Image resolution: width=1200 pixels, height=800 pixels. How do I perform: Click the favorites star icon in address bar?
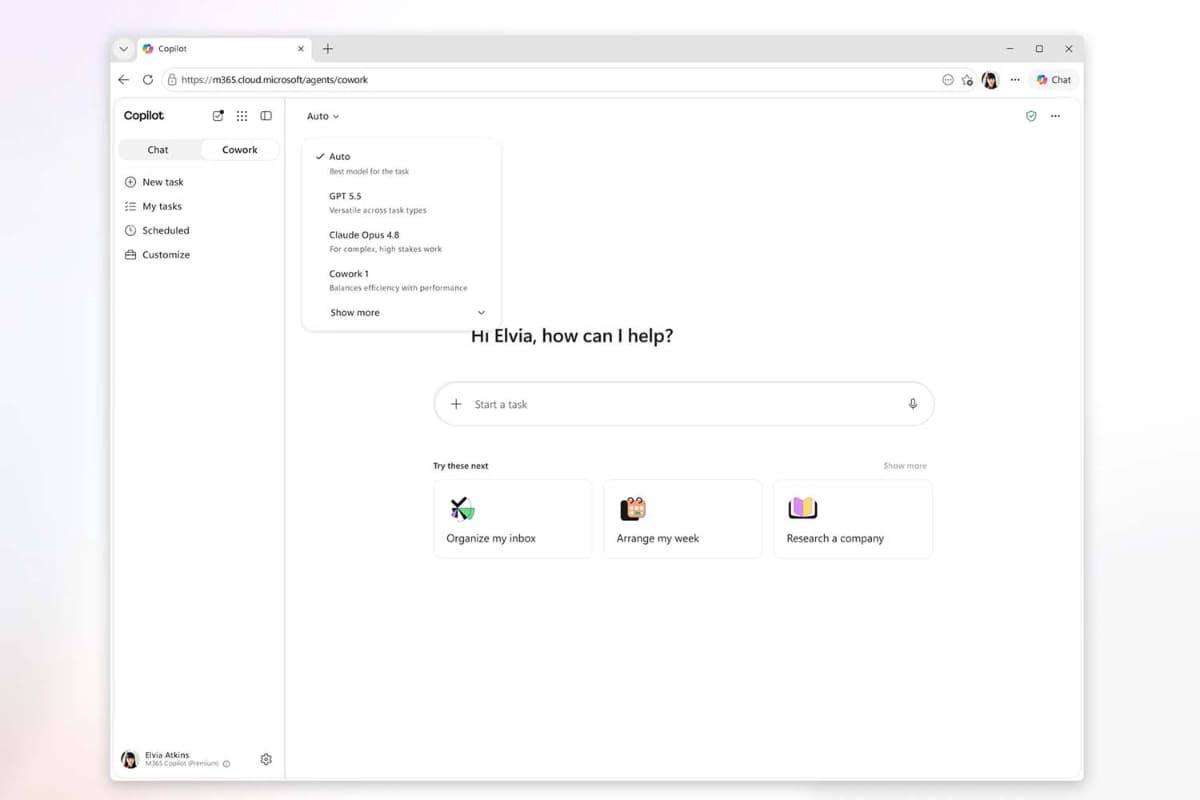tap(966, 80)
